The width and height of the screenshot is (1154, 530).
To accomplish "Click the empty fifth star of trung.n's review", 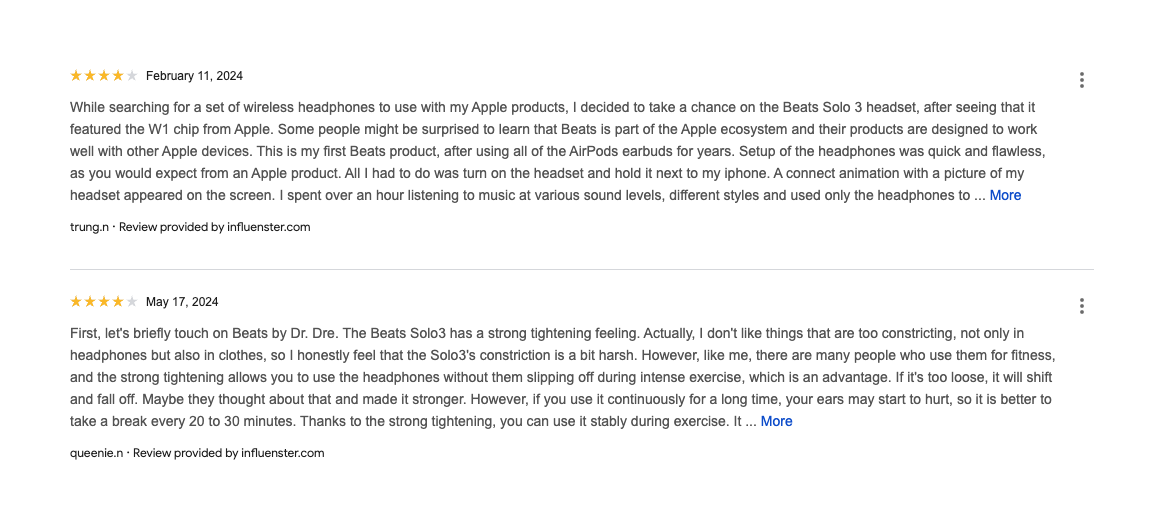I will pos(132,76).
